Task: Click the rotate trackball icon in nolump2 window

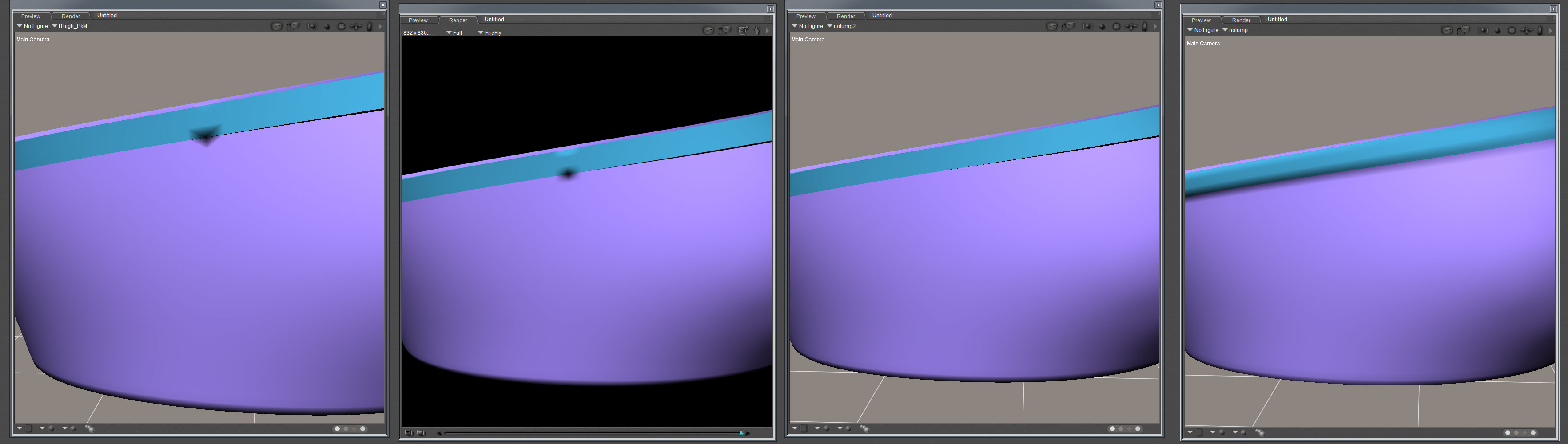Action: pos(1116,26)
